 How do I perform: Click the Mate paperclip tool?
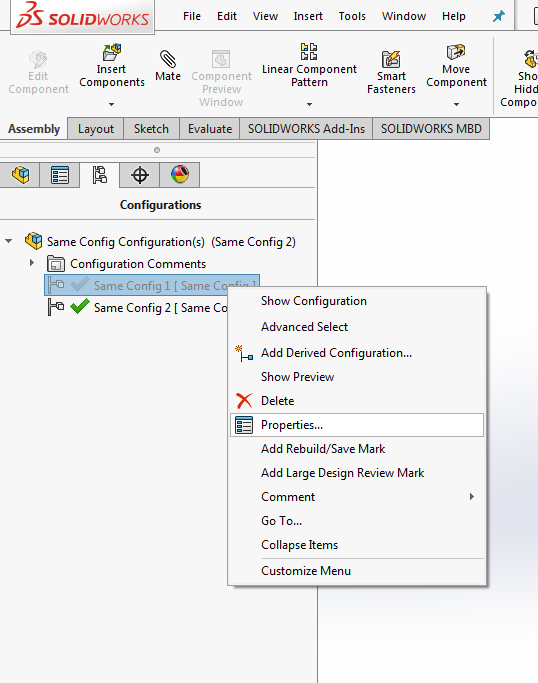pyautogui.click(x=168, y=65)
